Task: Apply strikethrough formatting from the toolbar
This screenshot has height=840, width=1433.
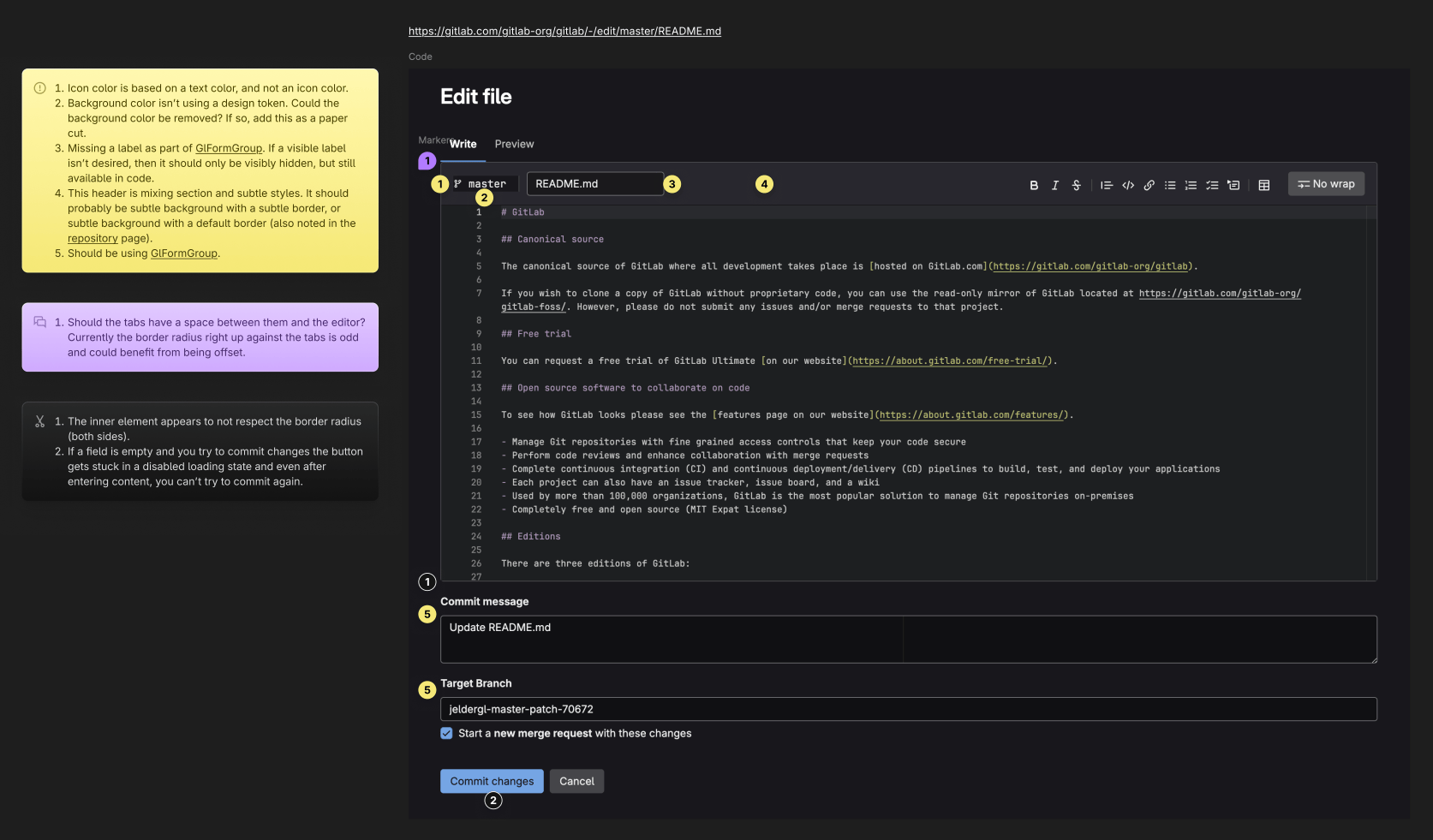Action: (1077, 185)
